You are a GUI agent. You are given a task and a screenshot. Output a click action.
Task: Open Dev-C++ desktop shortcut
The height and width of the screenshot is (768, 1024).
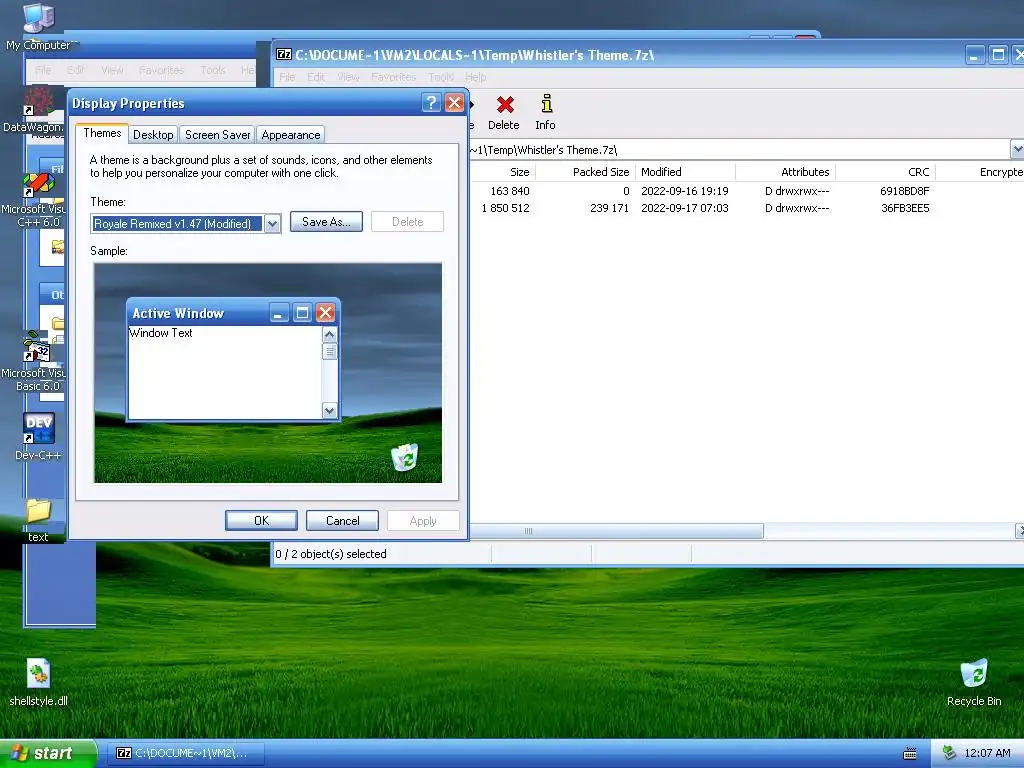[38, 436]
